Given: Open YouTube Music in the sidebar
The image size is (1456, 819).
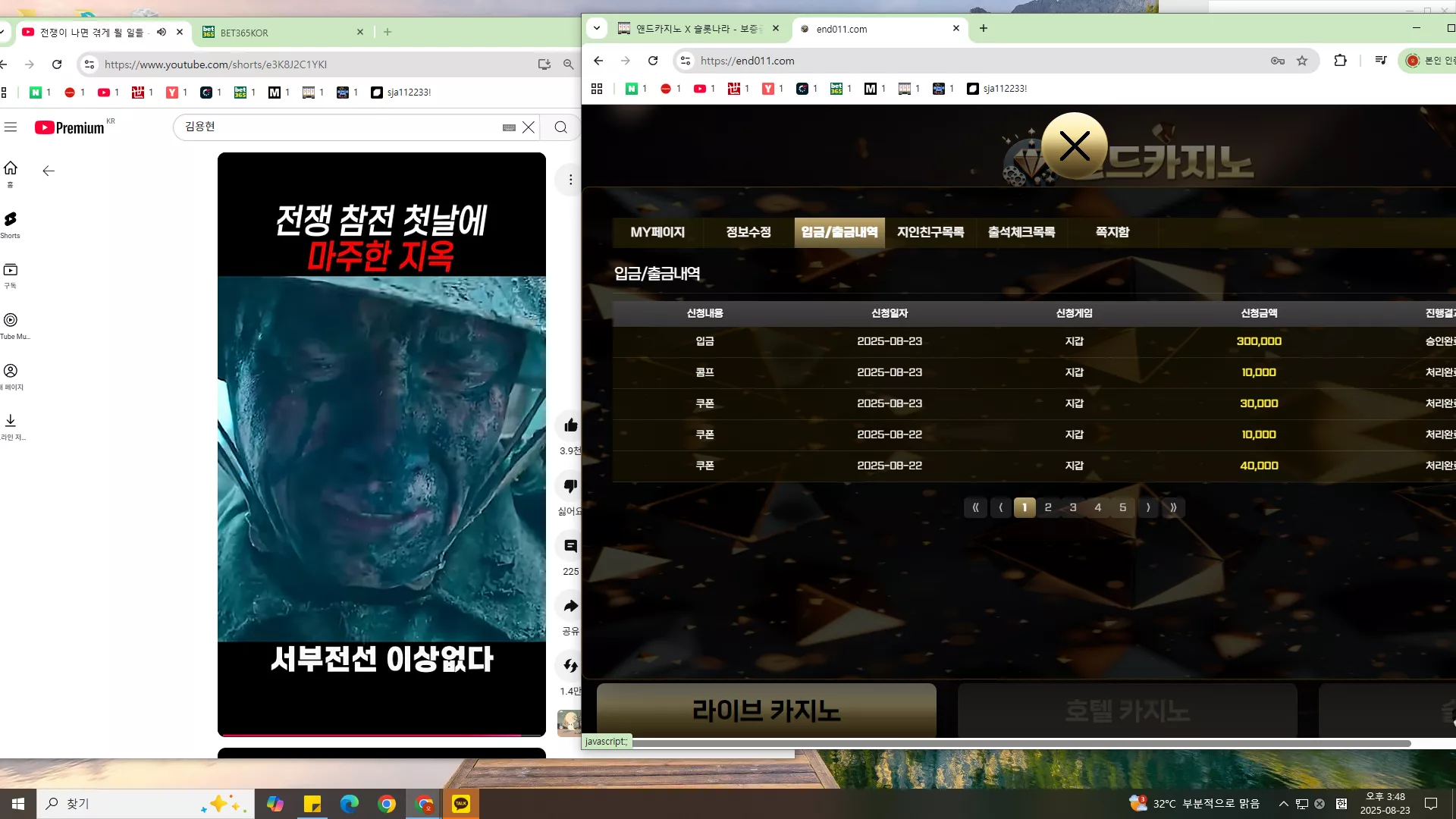Looking at the screenshot, I should (x=12, y=326).
